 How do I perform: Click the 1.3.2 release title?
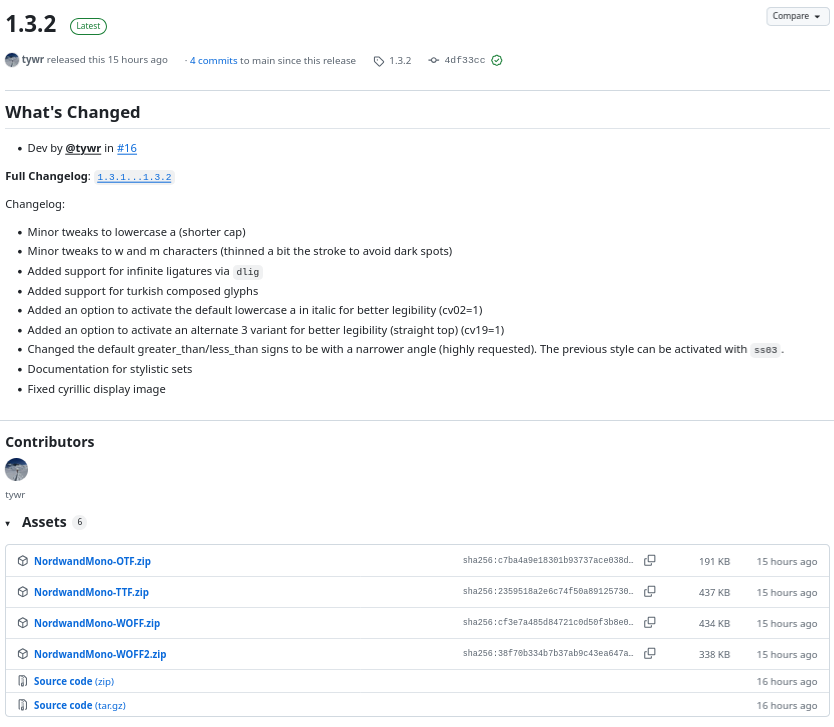coord(31,24)
